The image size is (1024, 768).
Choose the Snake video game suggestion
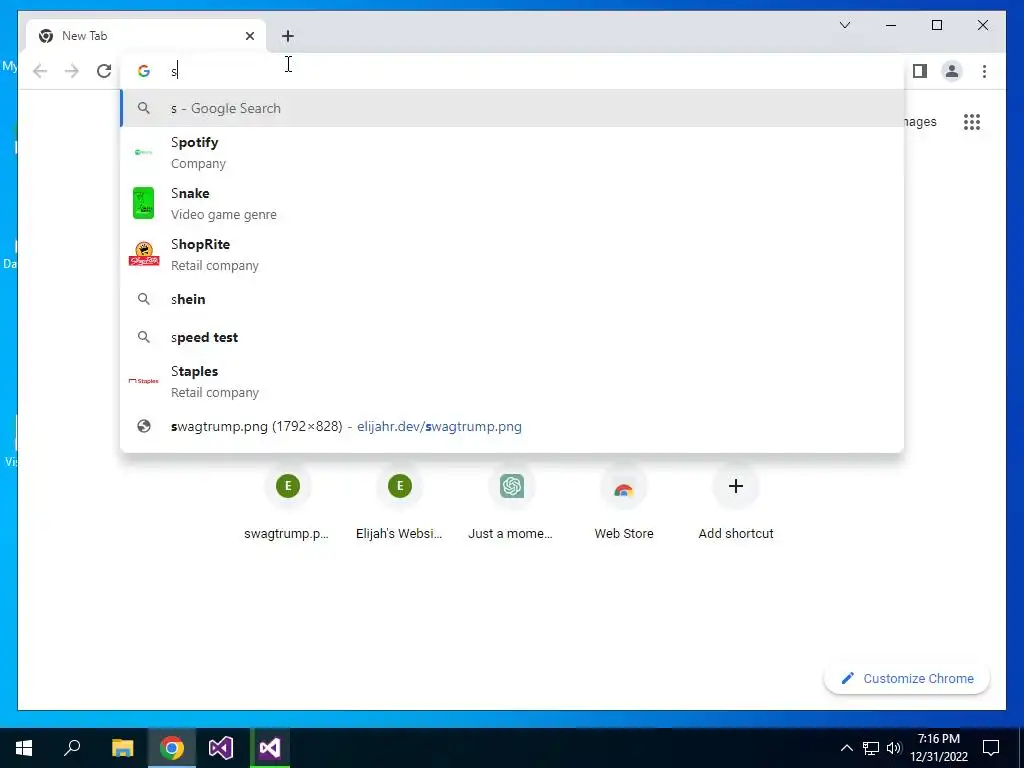click(x=513, y=204)
